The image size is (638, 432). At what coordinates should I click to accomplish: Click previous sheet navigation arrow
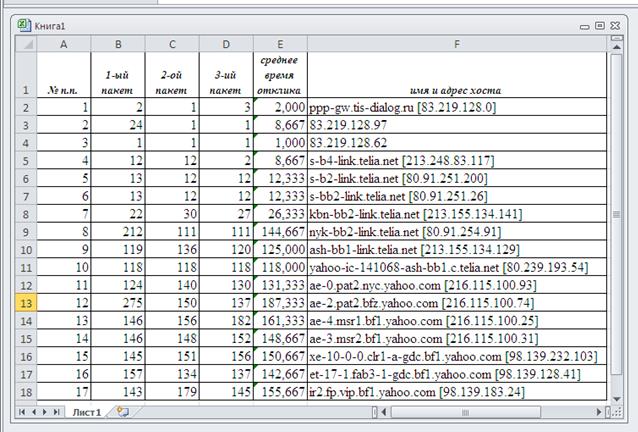point(34,412)
